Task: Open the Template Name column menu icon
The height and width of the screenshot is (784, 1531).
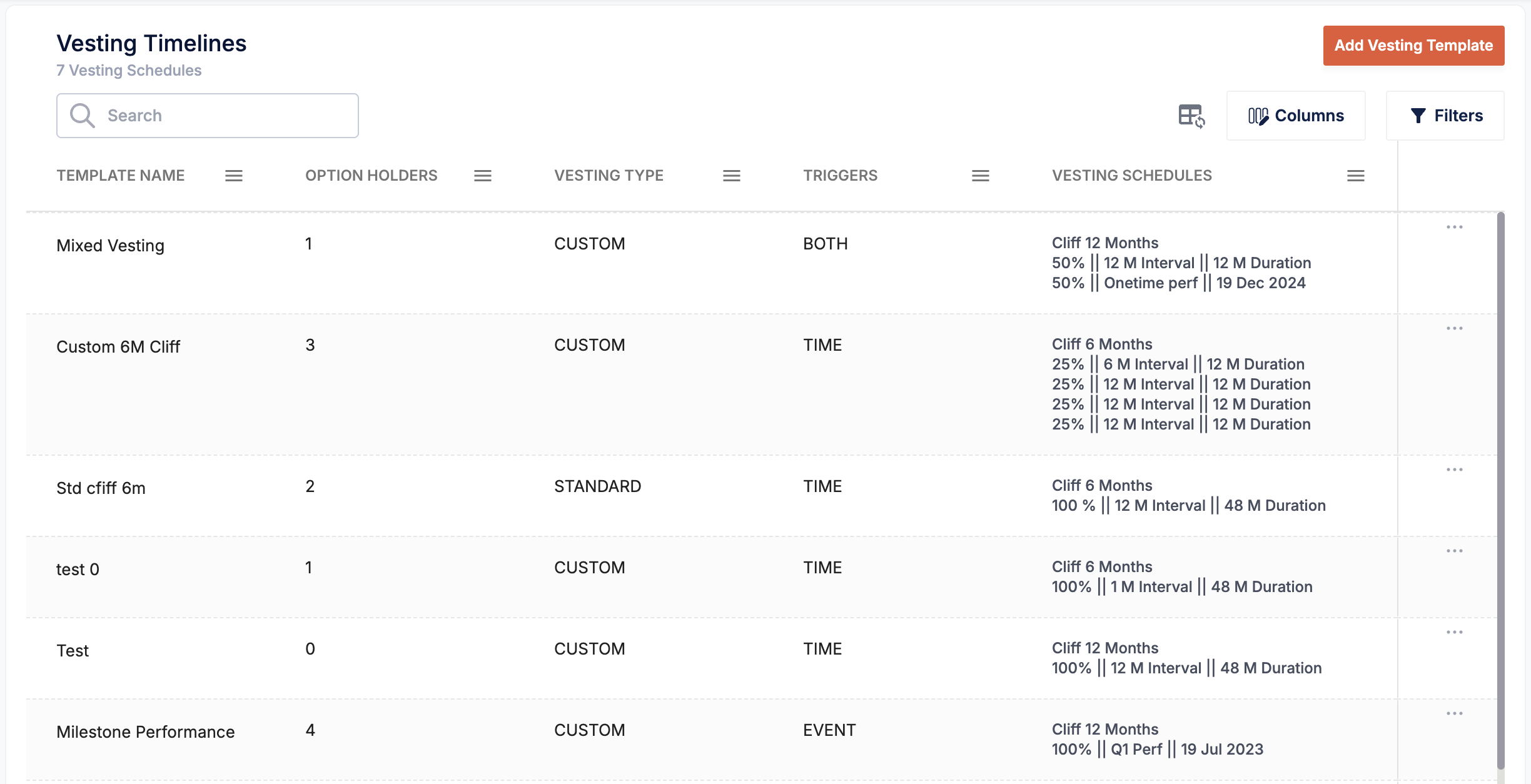Action: click(234, 176)
